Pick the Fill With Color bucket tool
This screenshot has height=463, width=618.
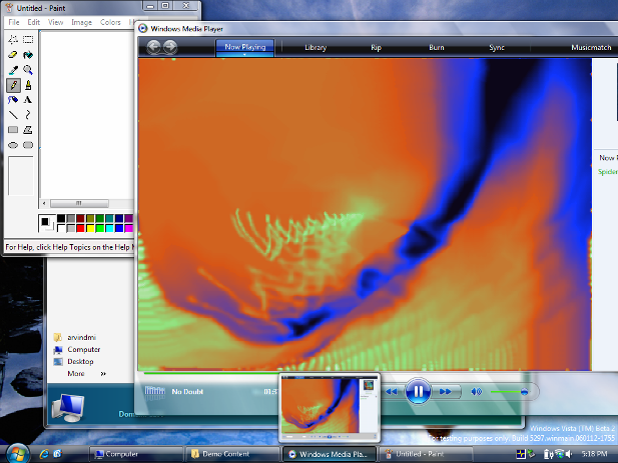click(x=28, y=55)
